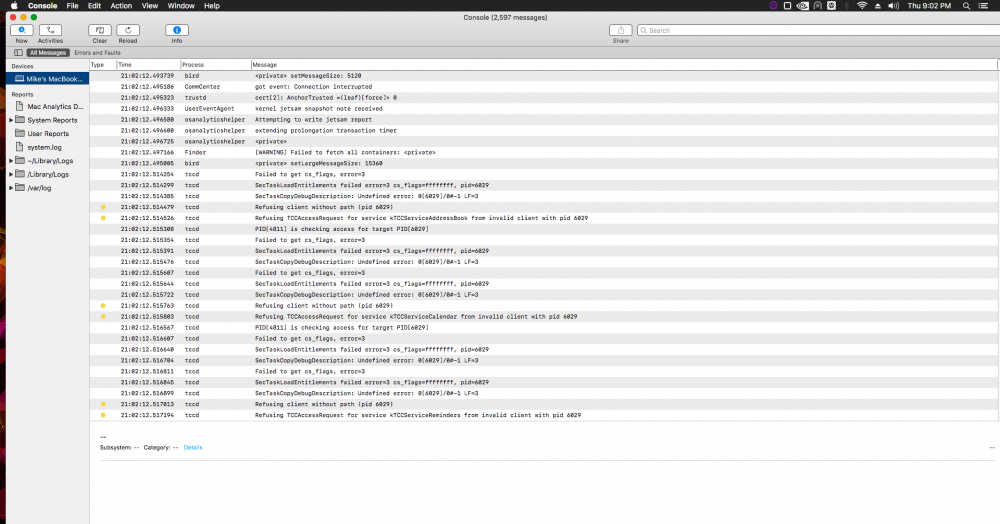
Task: Open the Window menu
Action: [181, 6]
